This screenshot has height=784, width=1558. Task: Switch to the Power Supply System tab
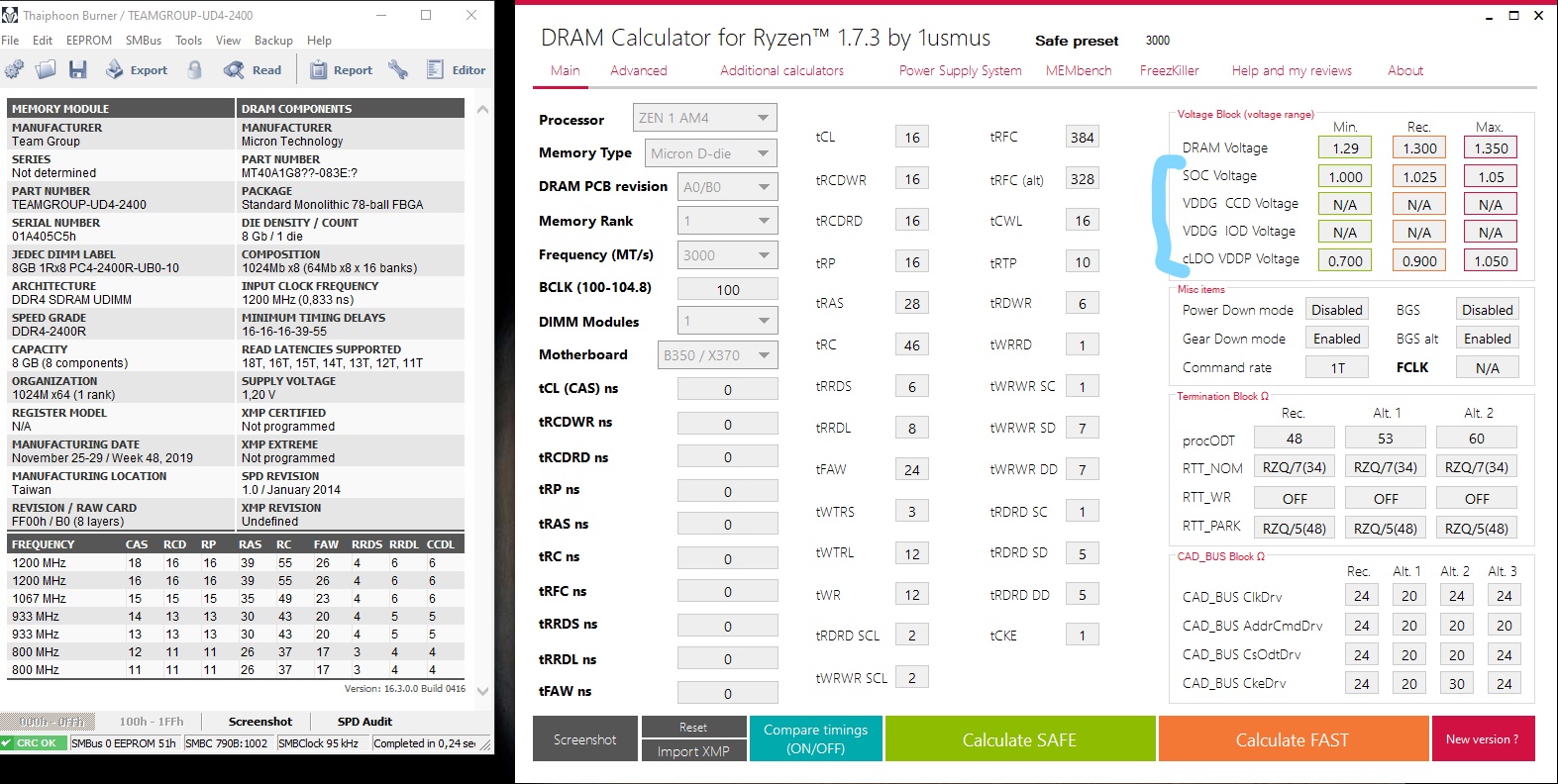(x=961, y=70)
